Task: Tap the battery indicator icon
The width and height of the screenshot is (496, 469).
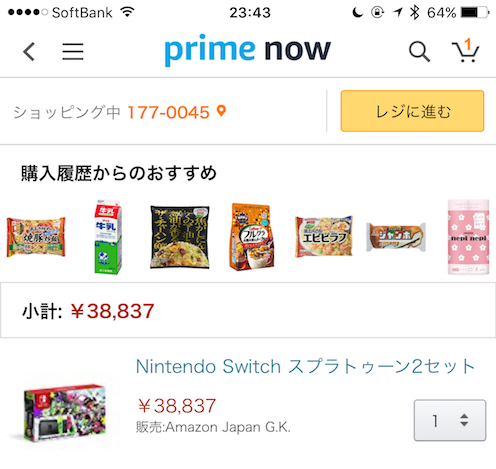Action: click(475, 13)
